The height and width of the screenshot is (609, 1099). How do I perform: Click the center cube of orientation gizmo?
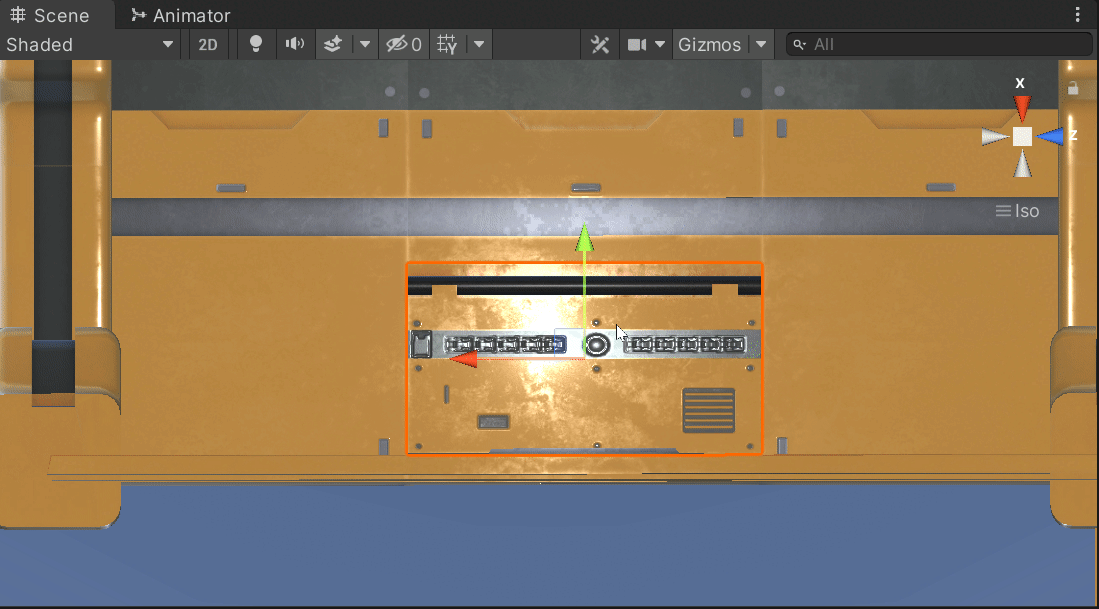point(1022,137)
